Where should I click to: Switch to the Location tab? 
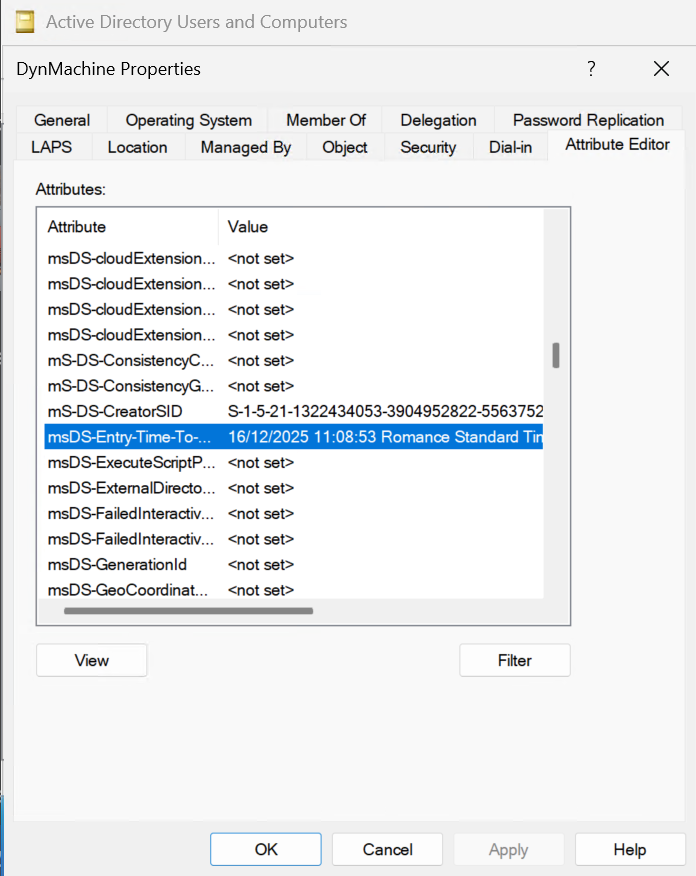(137, 146)
